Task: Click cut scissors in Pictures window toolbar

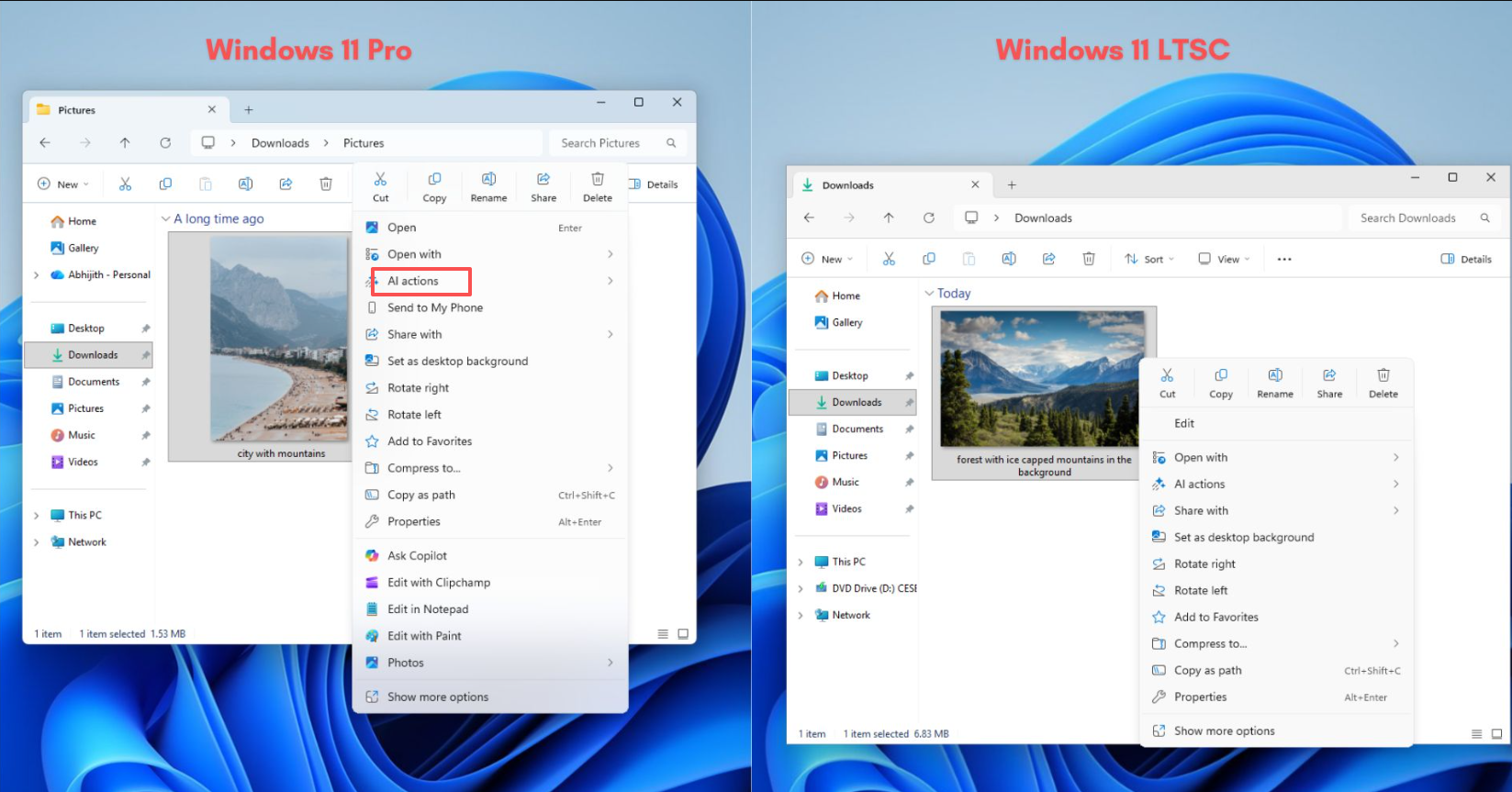Action: 125,184
